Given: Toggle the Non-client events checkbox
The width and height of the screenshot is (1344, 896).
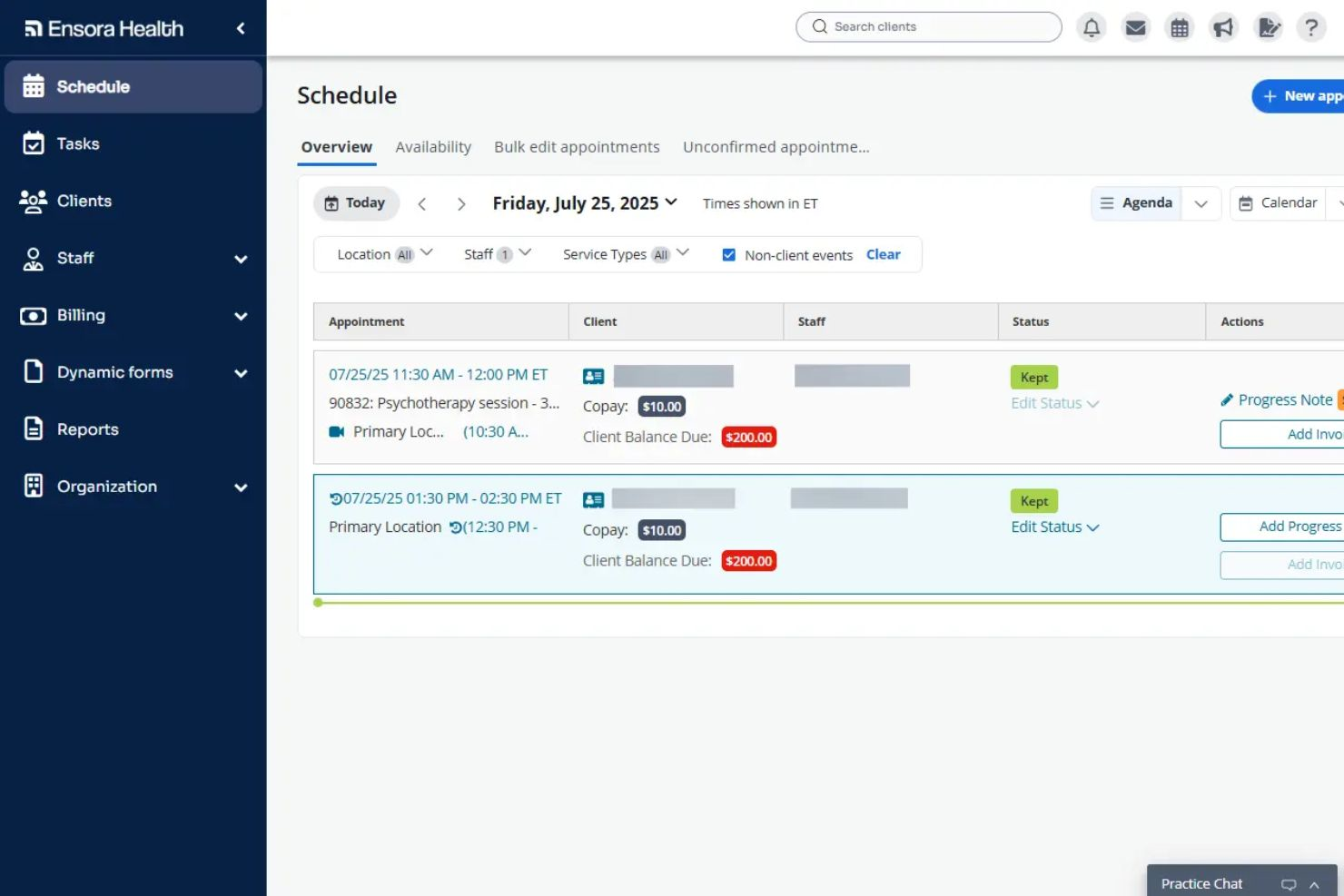Looking at the screenshot, I should coord(728,255).
